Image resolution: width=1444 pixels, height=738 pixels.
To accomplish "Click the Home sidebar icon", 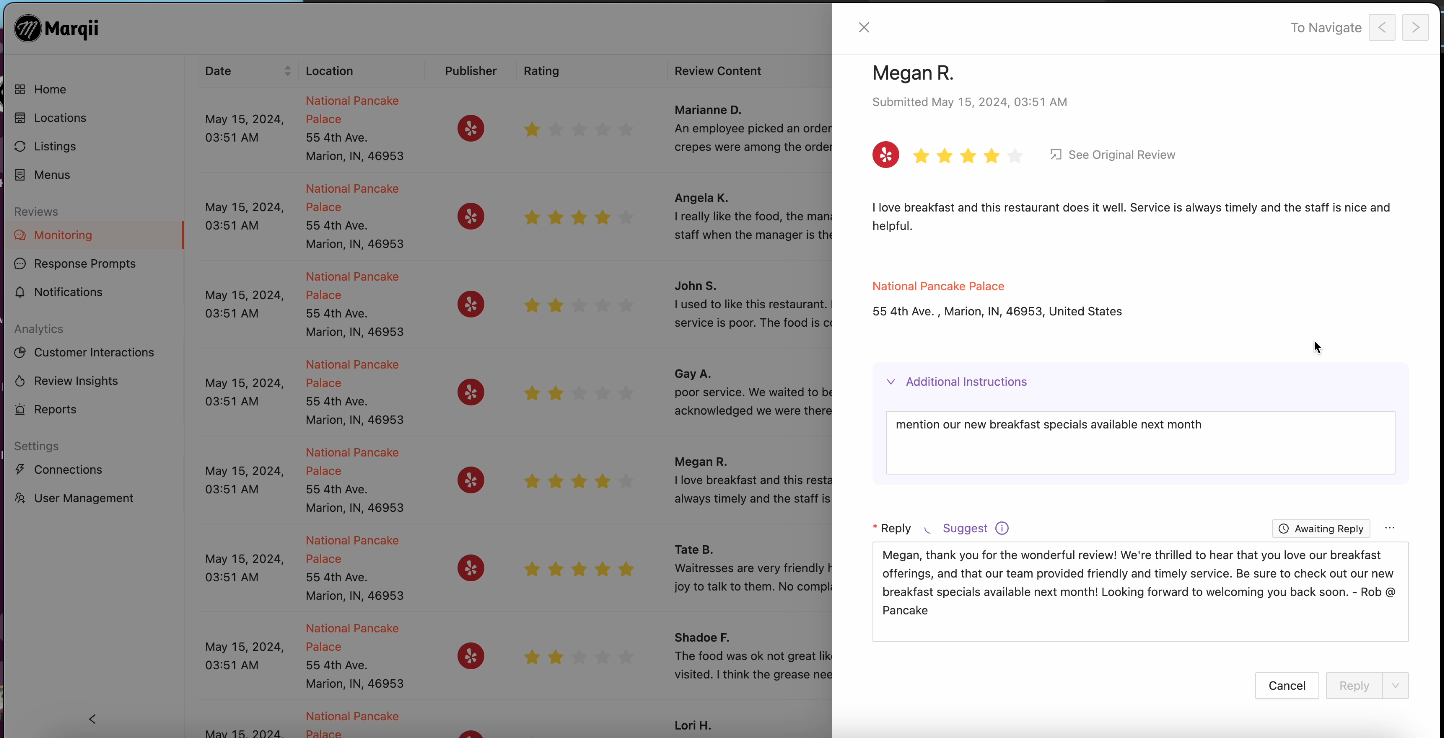I will coord(20,89).
